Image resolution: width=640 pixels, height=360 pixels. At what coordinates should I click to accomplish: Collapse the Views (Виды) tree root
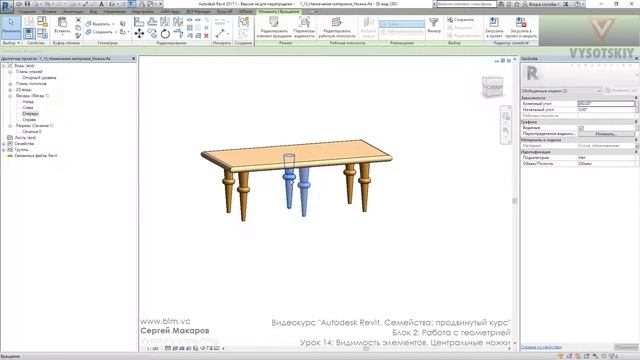(x=4, y=66)
